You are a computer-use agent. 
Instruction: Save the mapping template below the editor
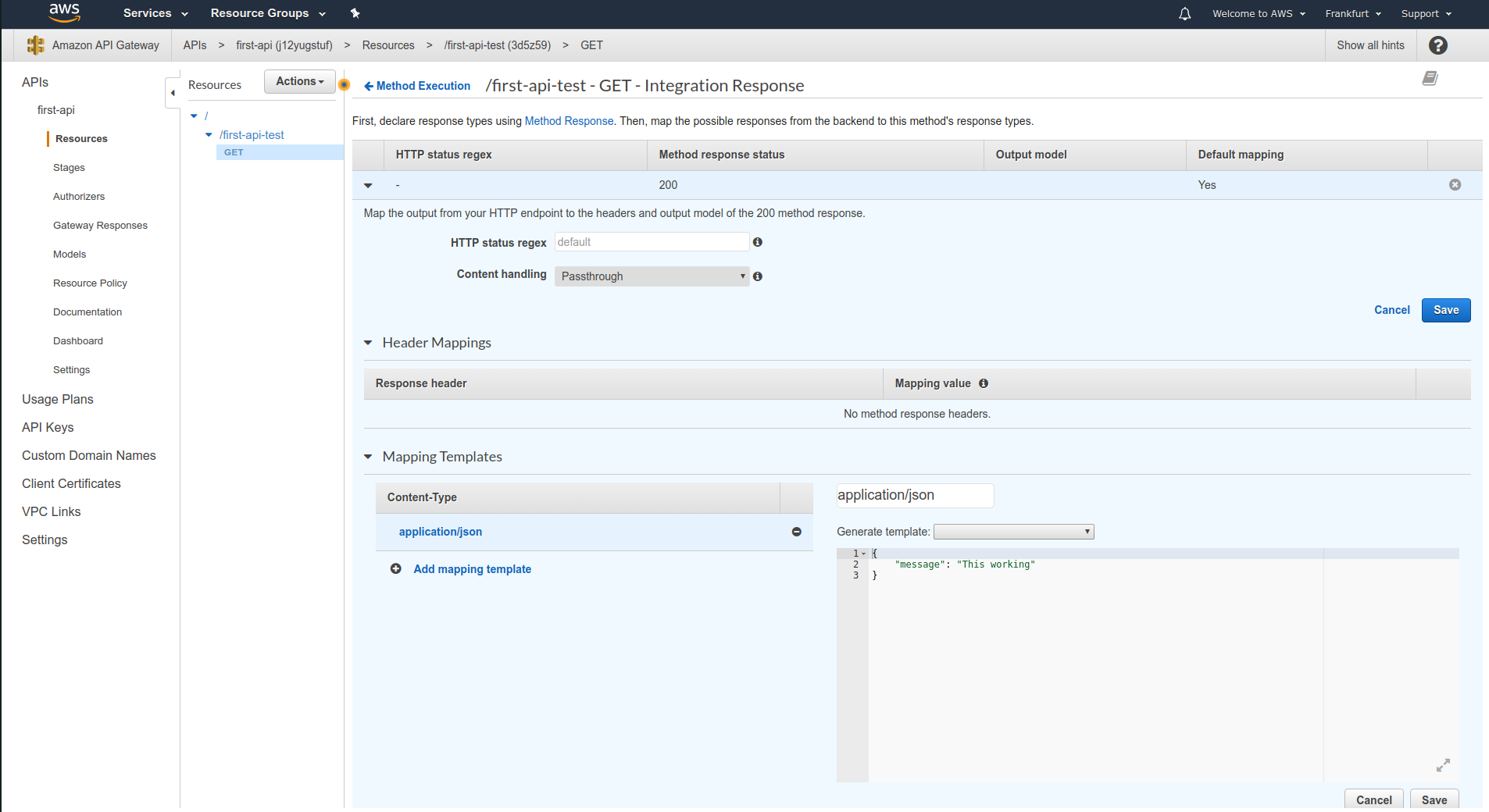coord(1434,800)
